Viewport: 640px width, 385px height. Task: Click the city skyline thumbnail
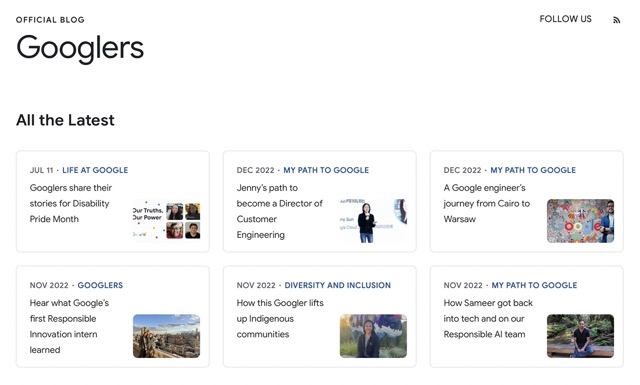click(167, 336)
